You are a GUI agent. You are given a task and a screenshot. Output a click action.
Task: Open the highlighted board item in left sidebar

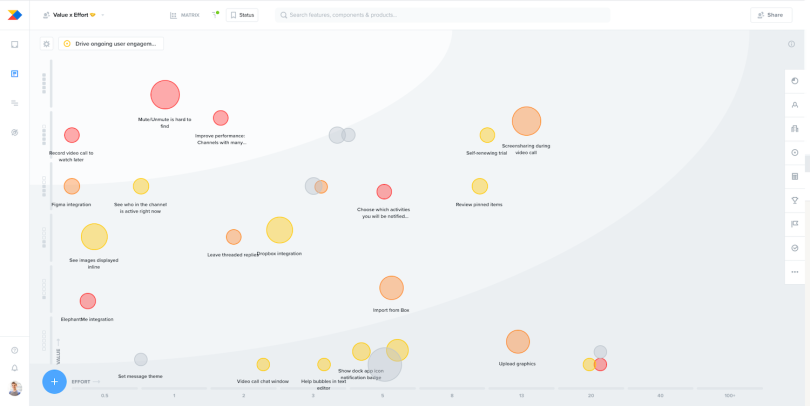click(x=14, y=74)
